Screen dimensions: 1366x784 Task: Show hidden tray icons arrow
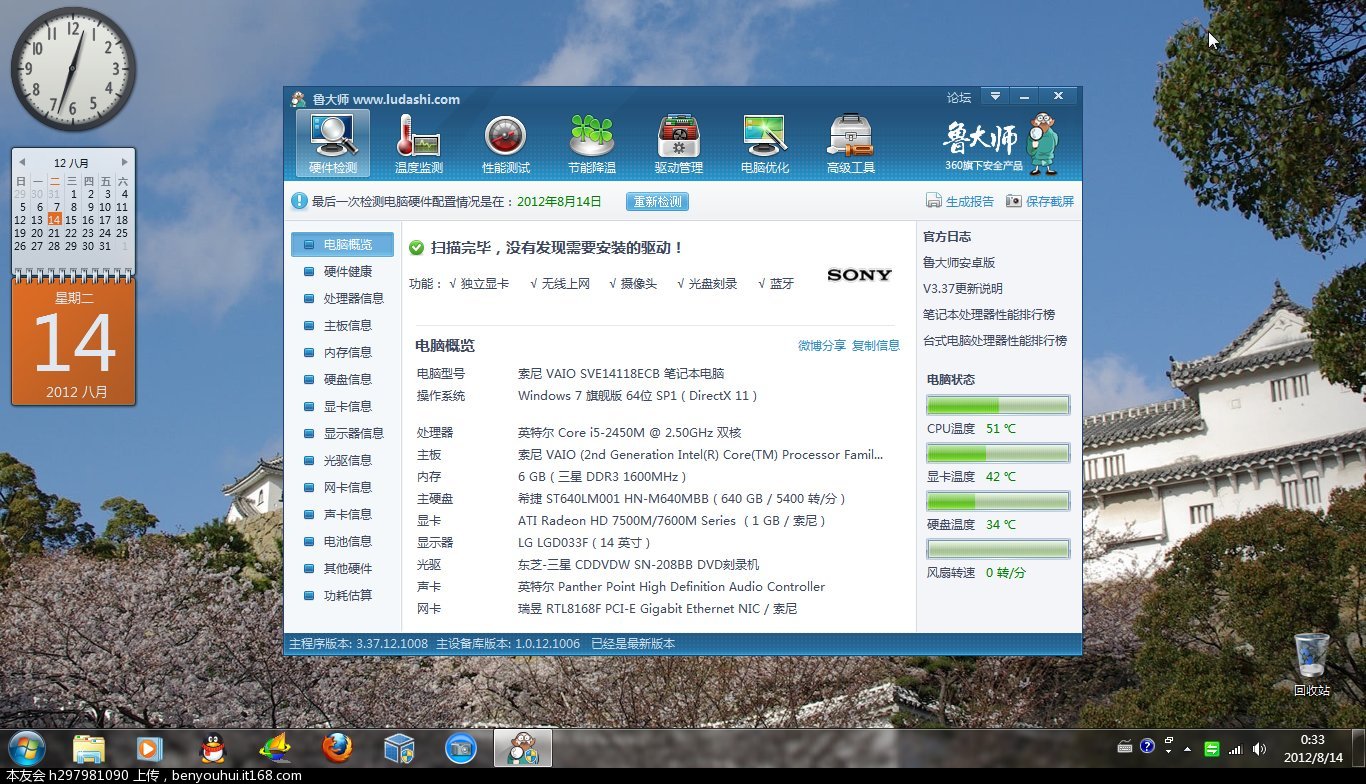1188,748
